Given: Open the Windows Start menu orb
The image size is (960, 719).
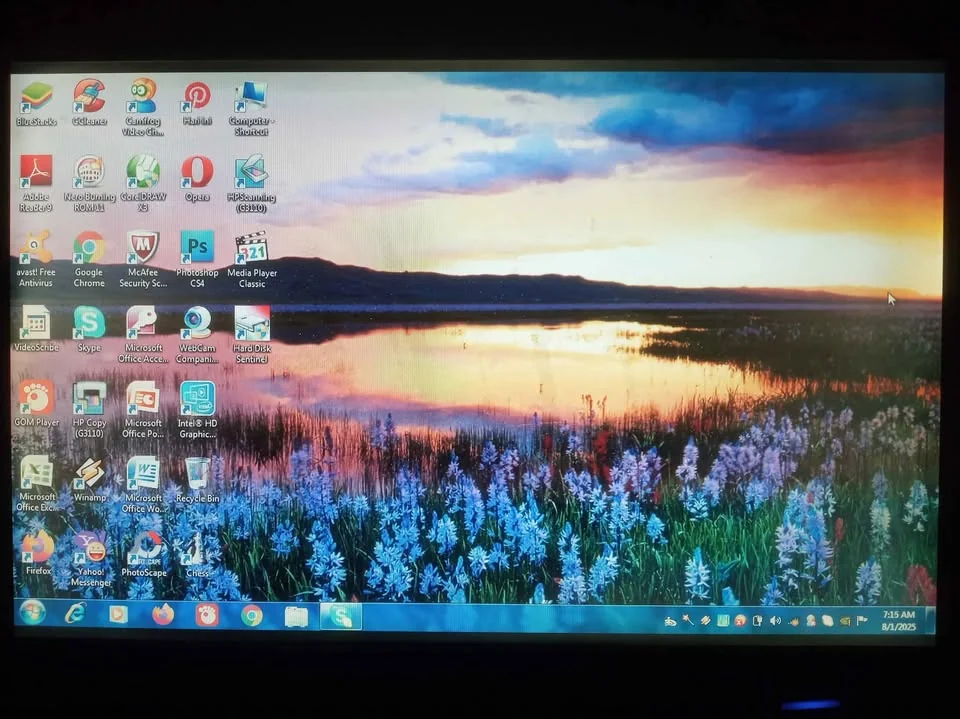Looking at the screenshot, I should 32,612.
